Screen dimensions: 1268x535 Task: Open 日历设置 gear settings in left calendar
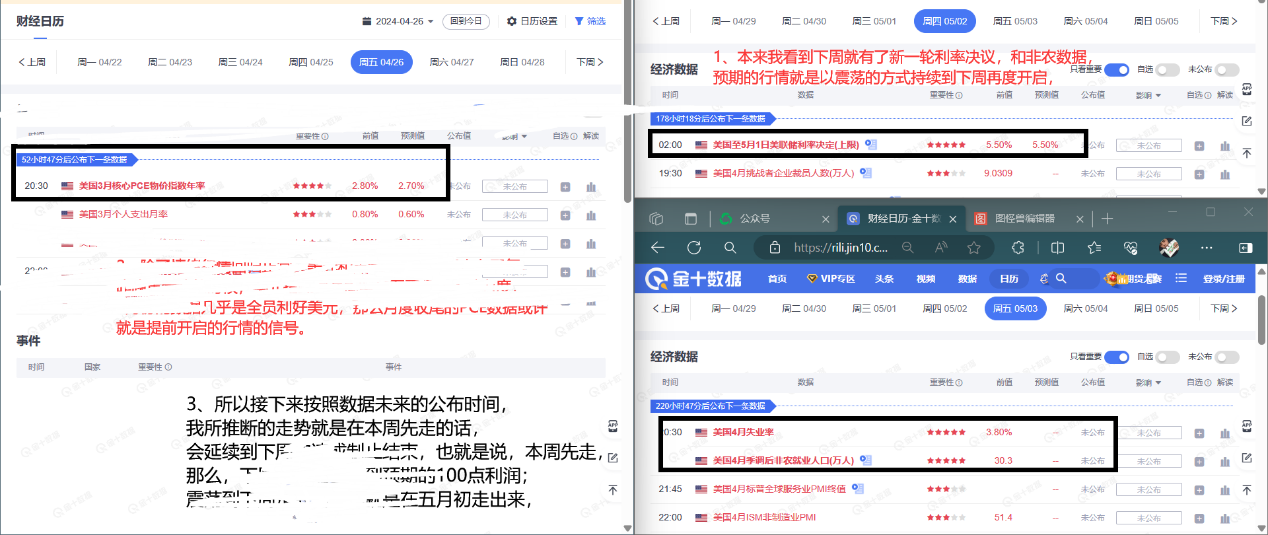(532, 20)
